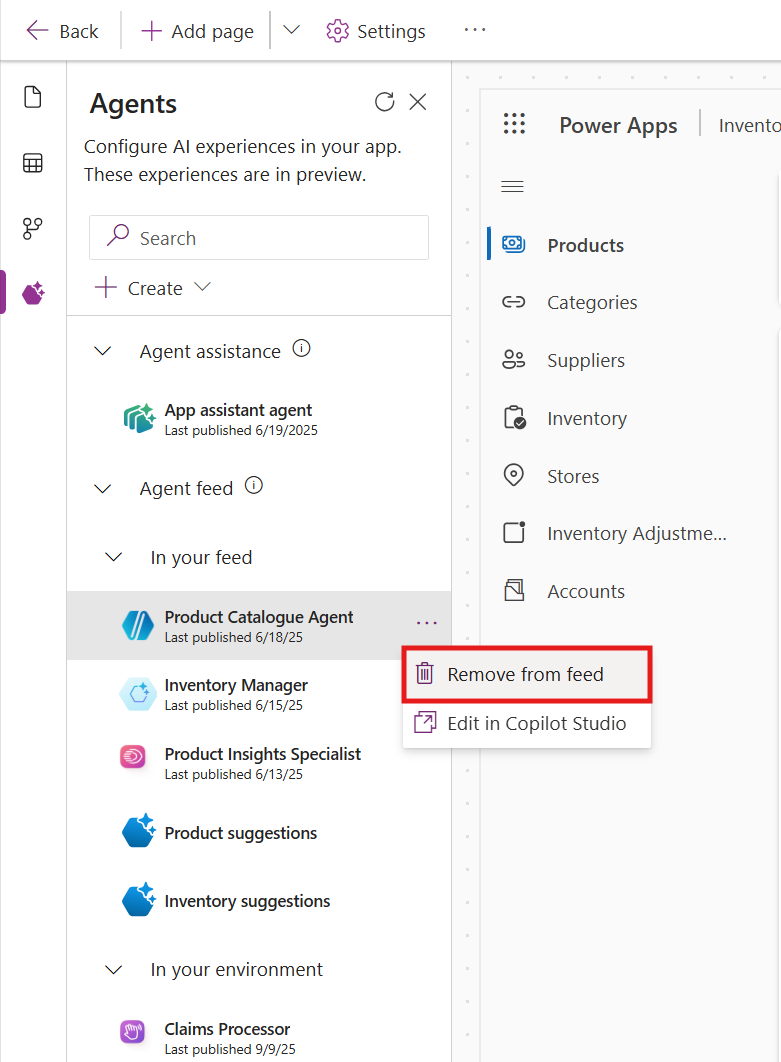Viewport: 781px width, 1062px height.
Task: Select the Products navigation item icon
Action: coord(513,244)
